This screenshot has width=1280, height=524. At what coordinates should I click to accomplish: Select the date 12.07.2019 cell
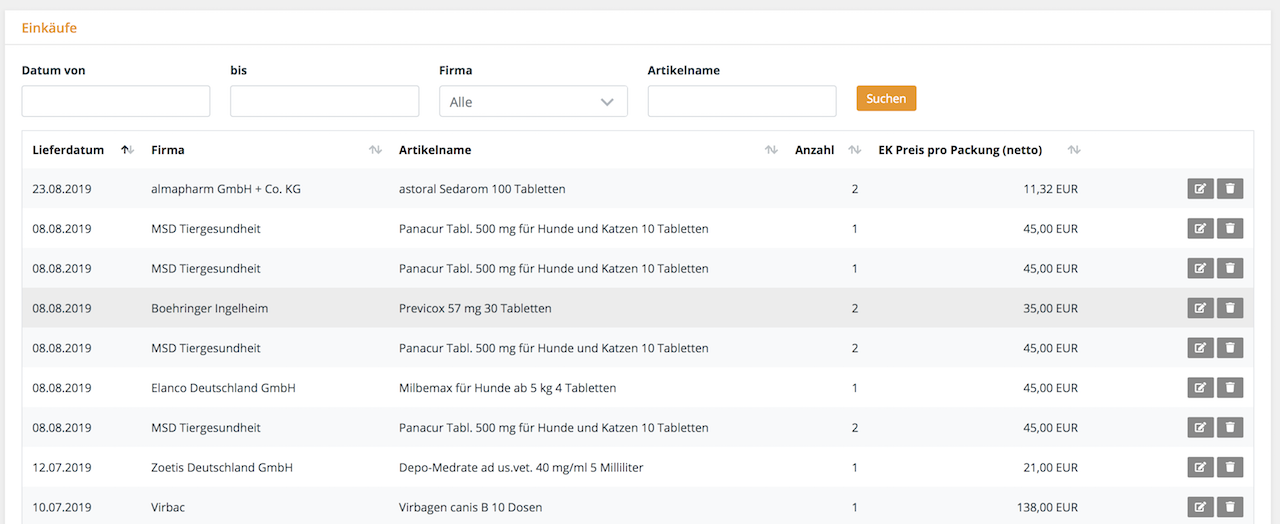62,467
